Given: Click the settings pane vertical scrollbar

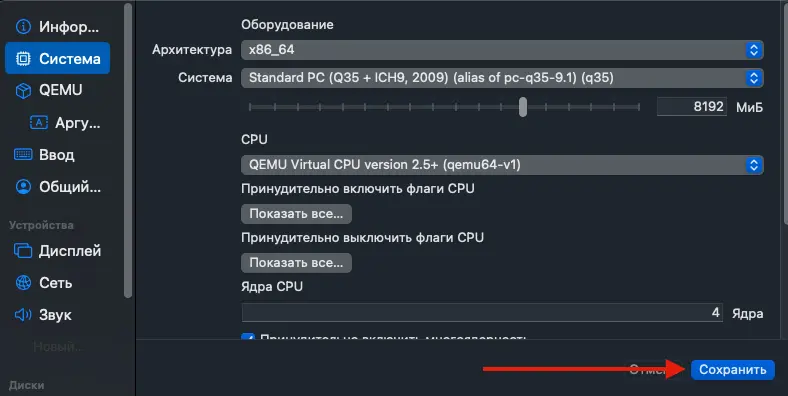Looking at the screenshot, I should point(785,113).
